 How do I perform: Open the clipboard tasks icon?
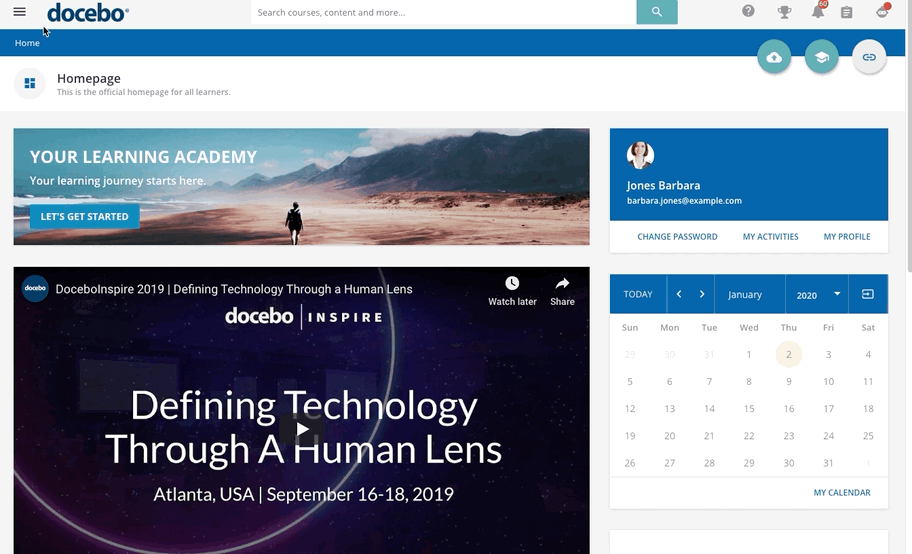point(846,12)
